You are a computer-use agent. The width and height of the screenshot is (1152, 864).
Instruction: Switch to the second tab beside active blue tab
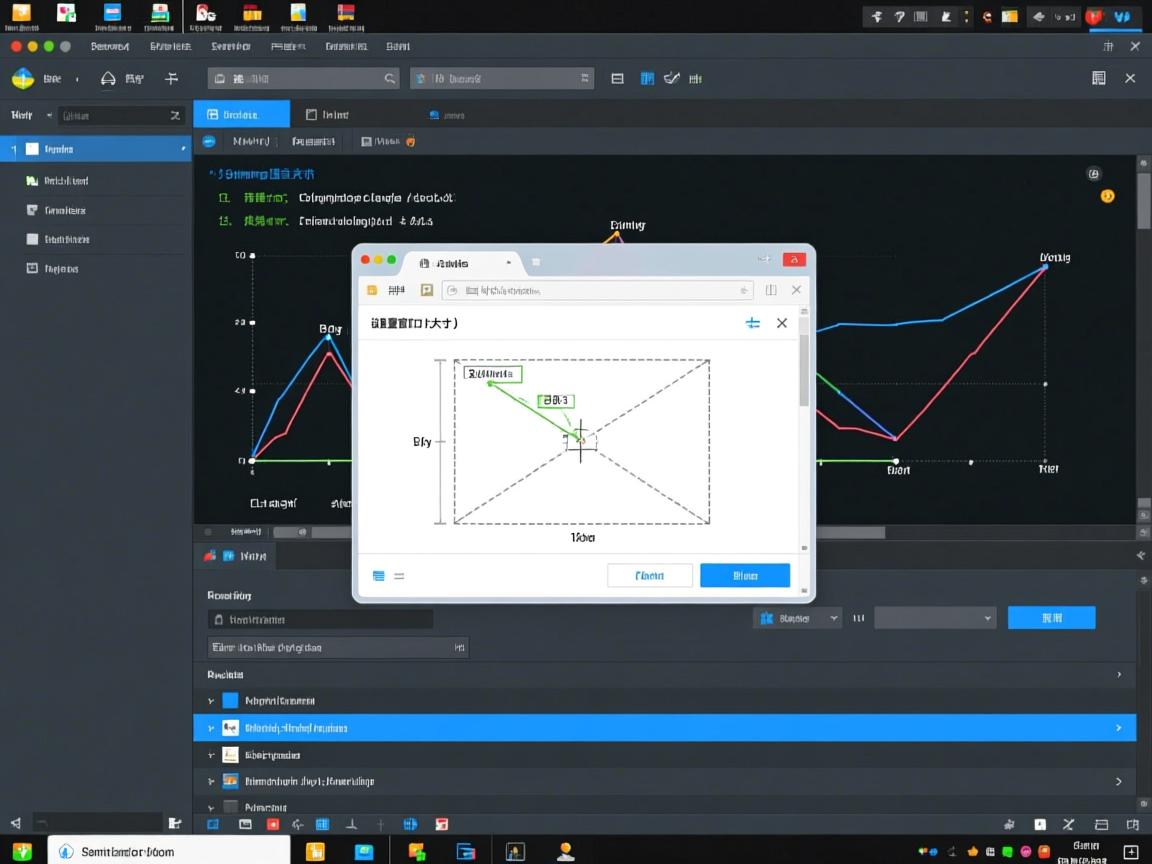(328, 115)
